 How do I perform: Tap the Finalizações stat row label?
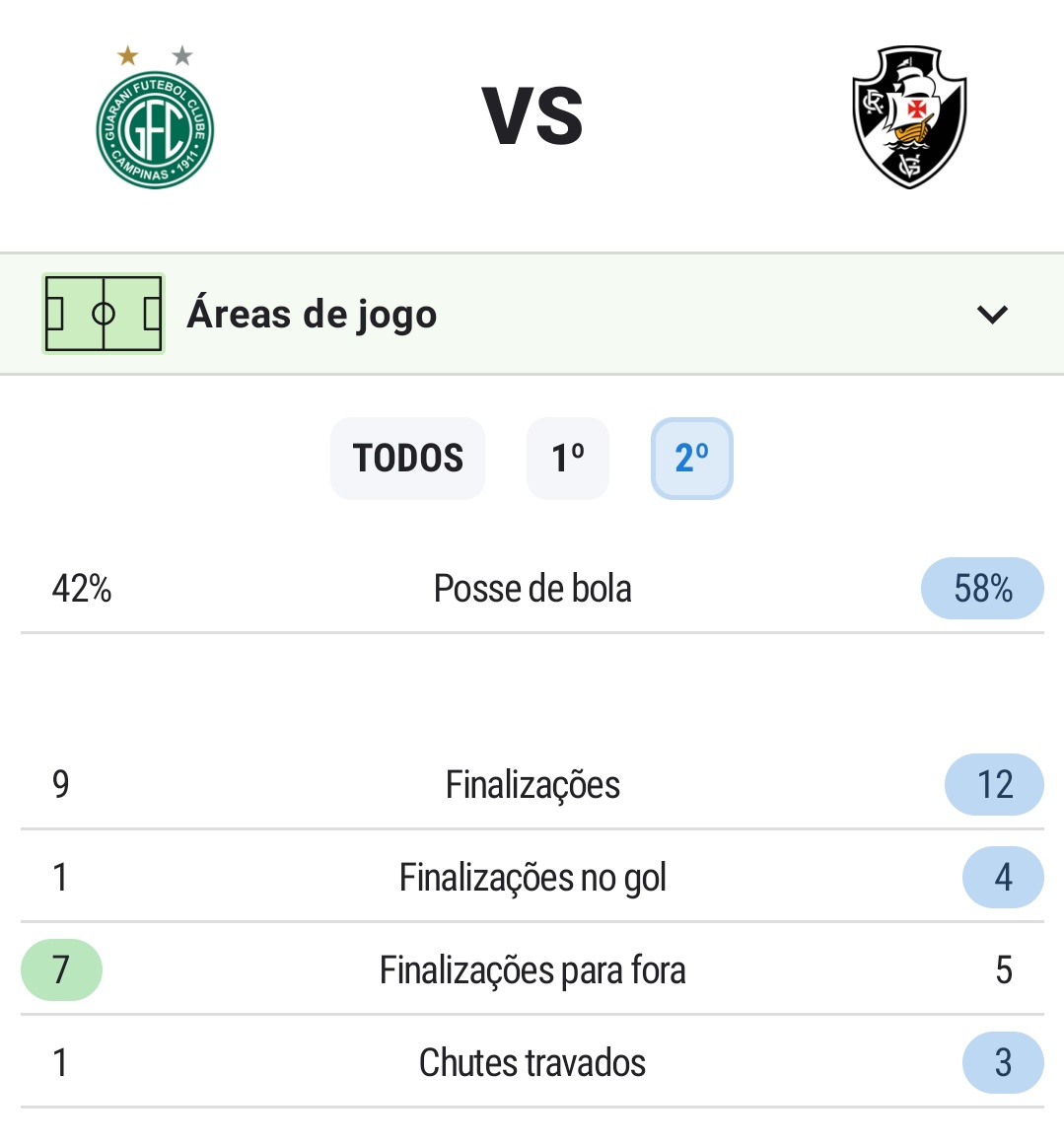[532, 785]
